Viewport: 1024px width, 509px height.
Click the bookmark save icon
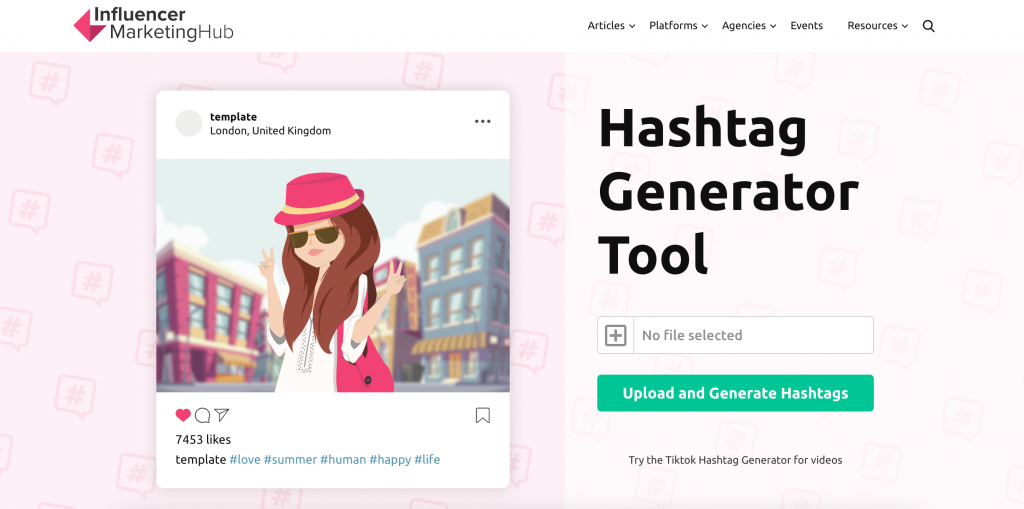click(x=483, y=415)
